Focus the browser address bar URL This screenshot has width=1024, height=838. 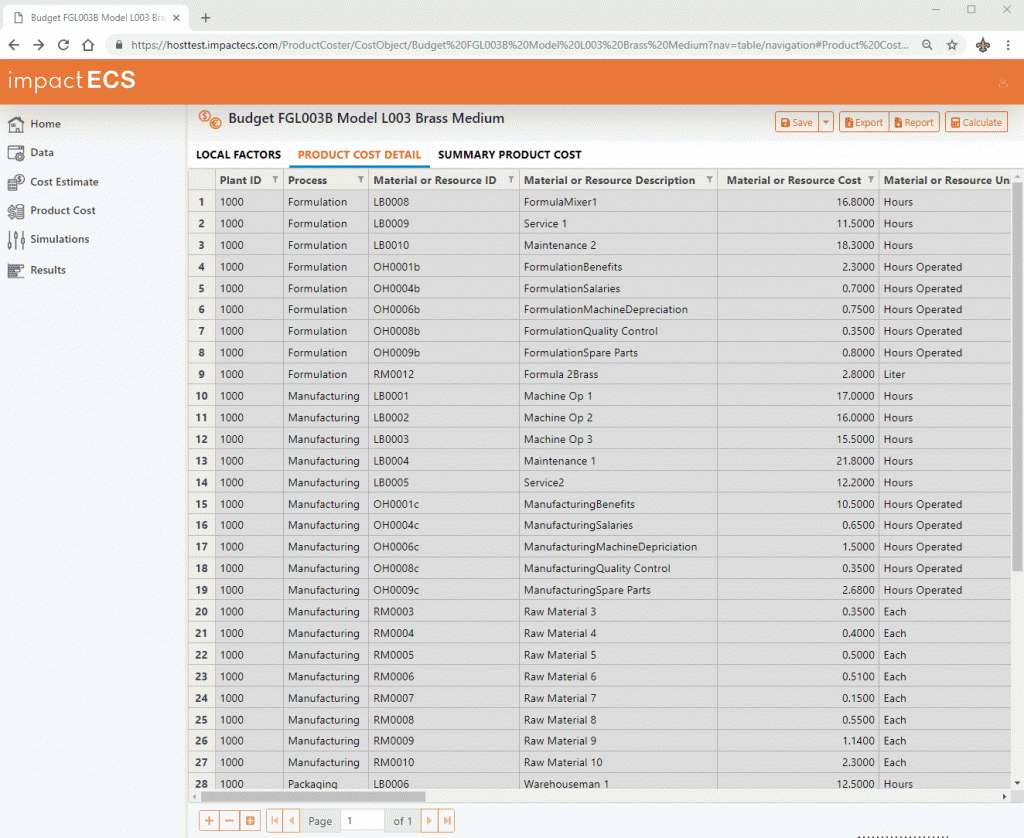click(519, 45)
